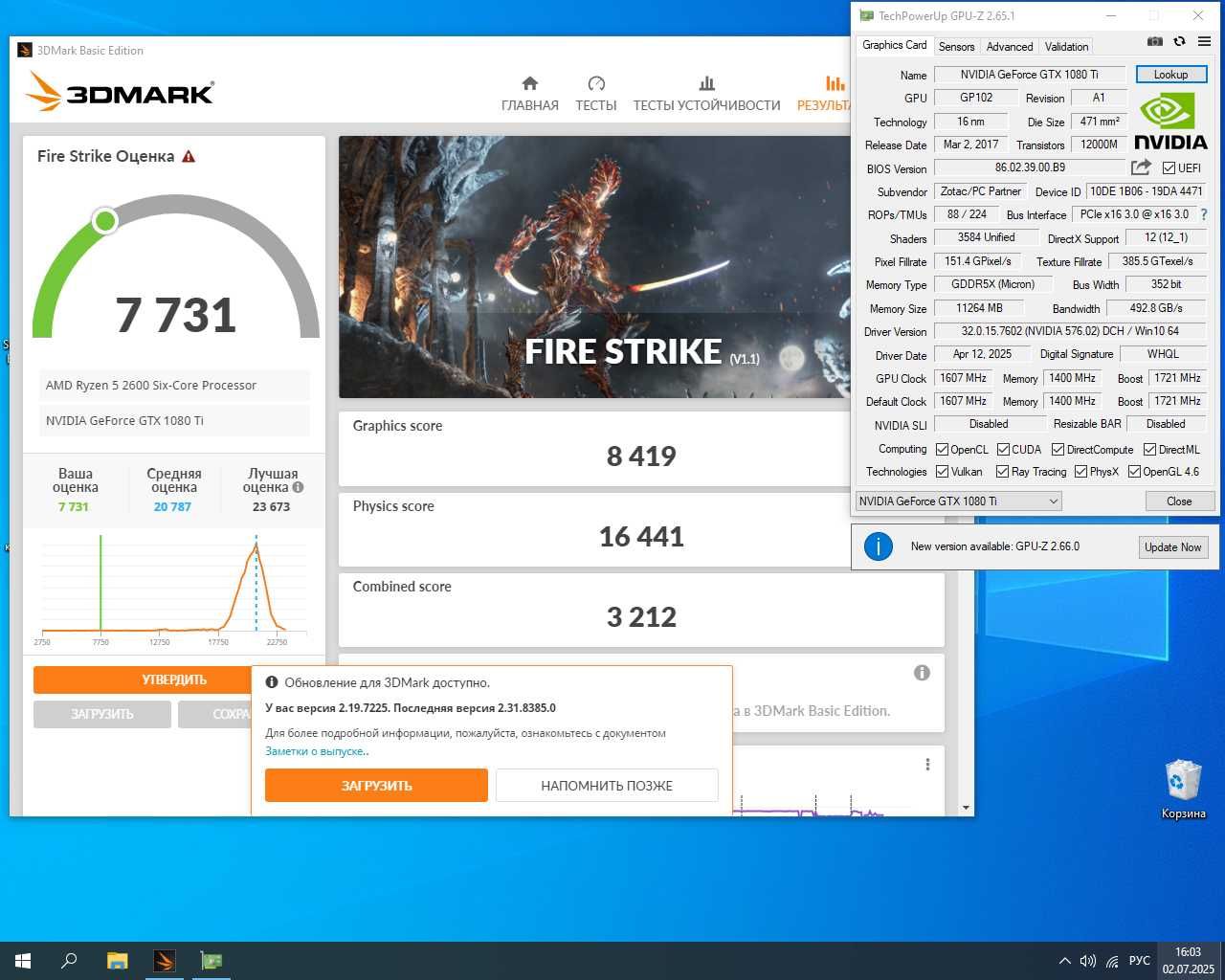Click score gauge green marker

(105, 221)
